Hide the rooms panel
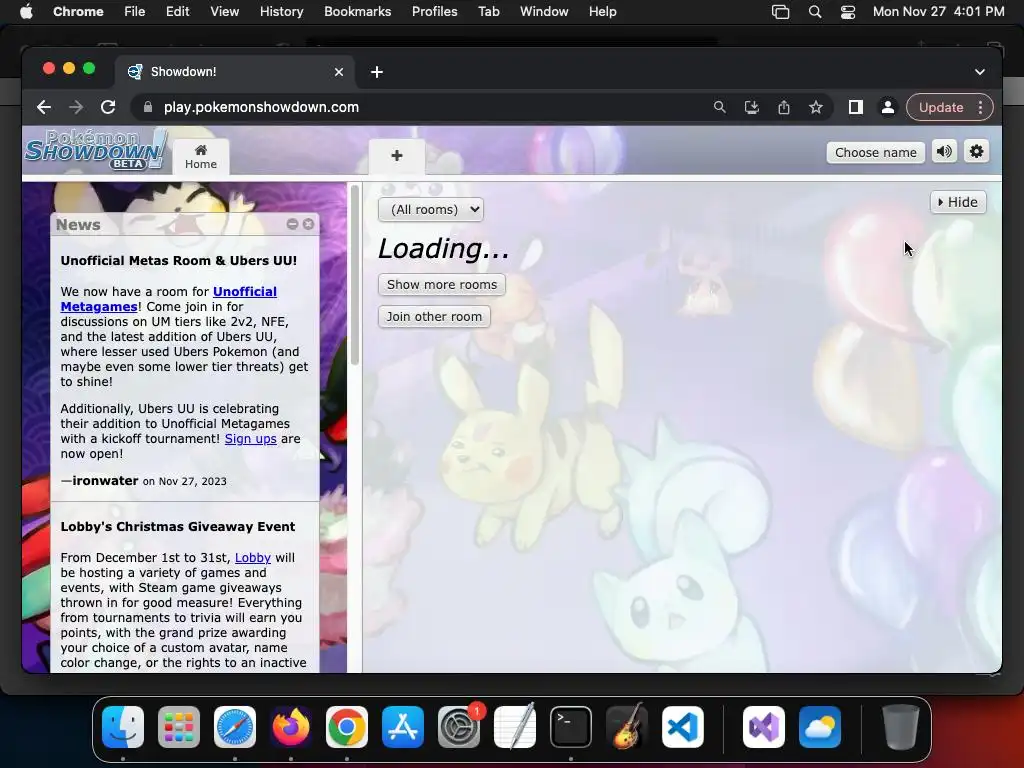Image resolution: width=1024 pixels, height=768 pixels. 958,202
